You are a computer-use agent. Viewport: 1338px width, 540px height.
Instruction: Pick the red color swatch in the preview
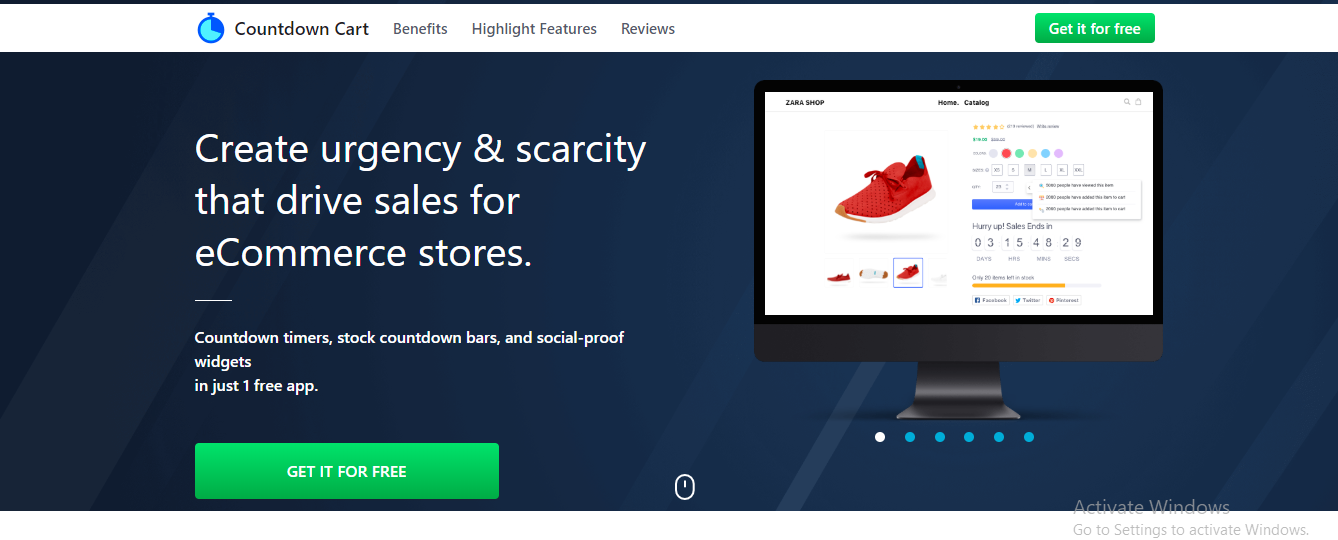pyautogui.click(x=1006, y=153)
